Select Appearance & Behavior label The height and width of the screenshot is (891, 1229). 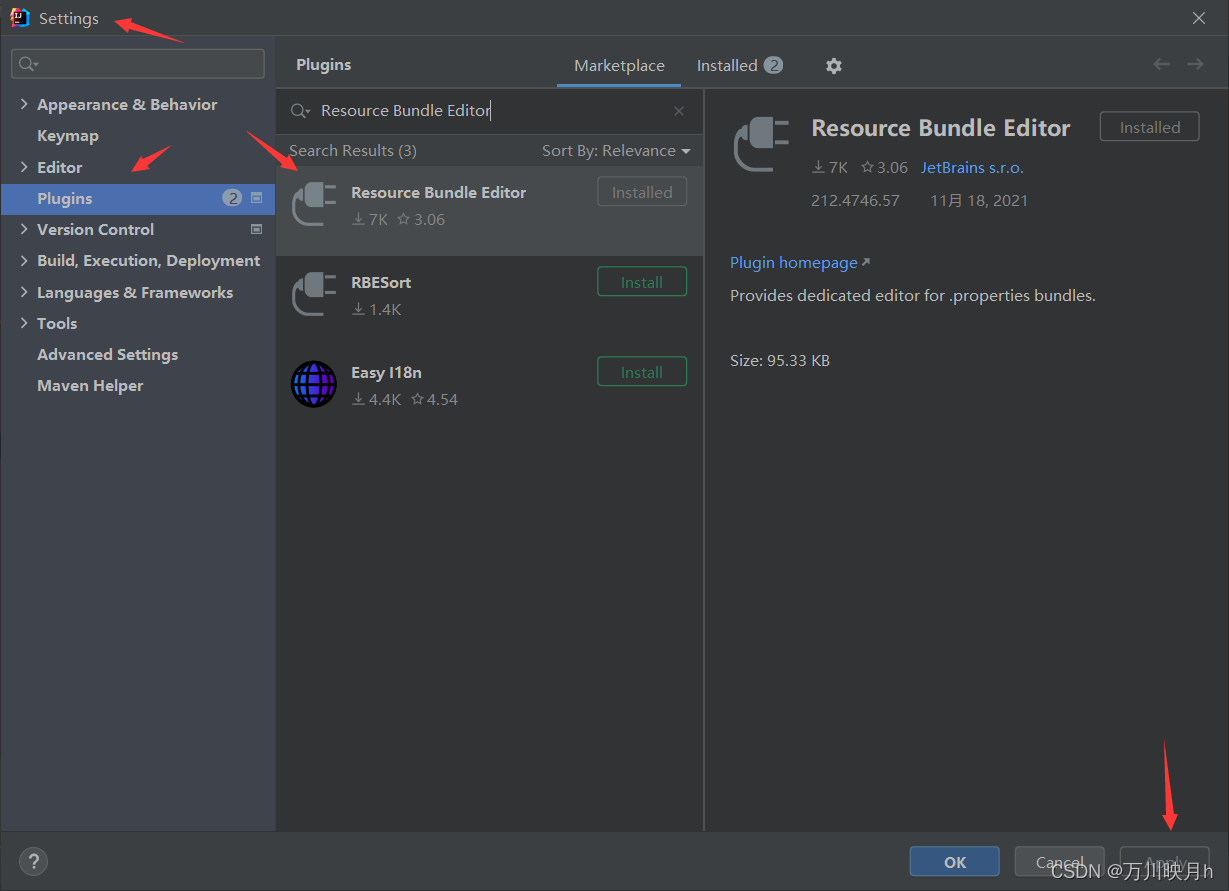pos(127,104)
